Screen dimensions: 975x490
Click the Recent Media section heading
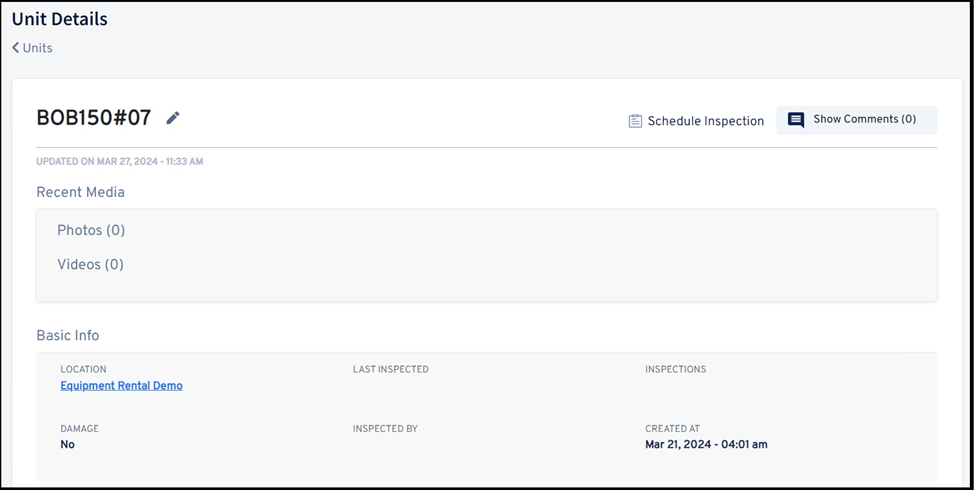[x=80, y=192]
